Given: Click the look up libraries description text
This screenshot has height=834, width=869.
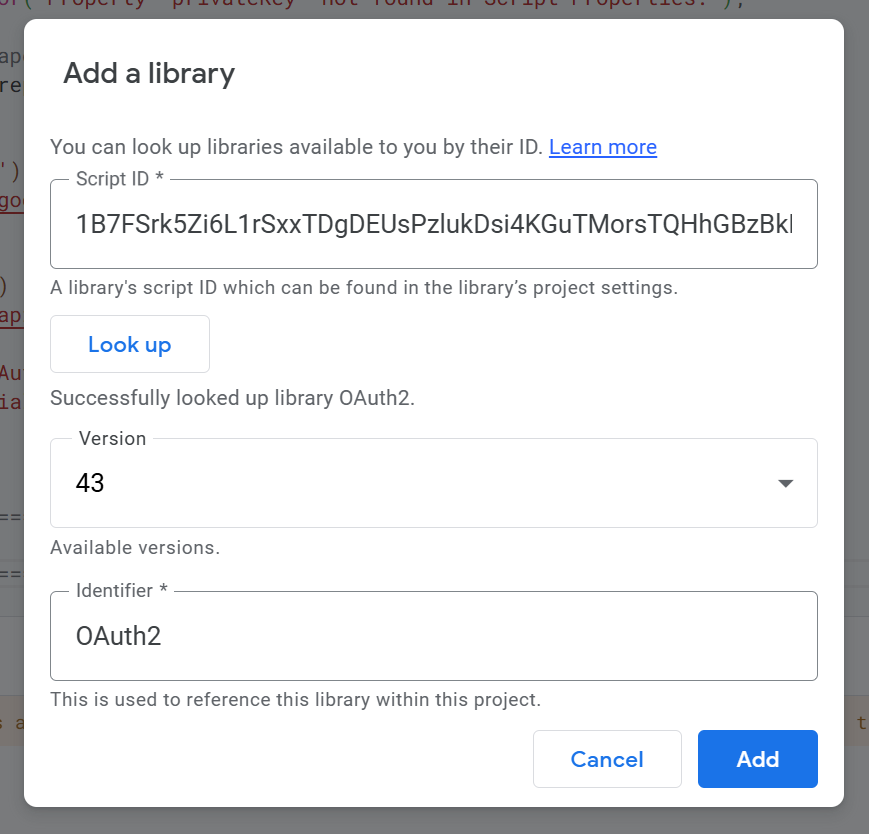Looking at the screenshot, I should pos(296,147).
